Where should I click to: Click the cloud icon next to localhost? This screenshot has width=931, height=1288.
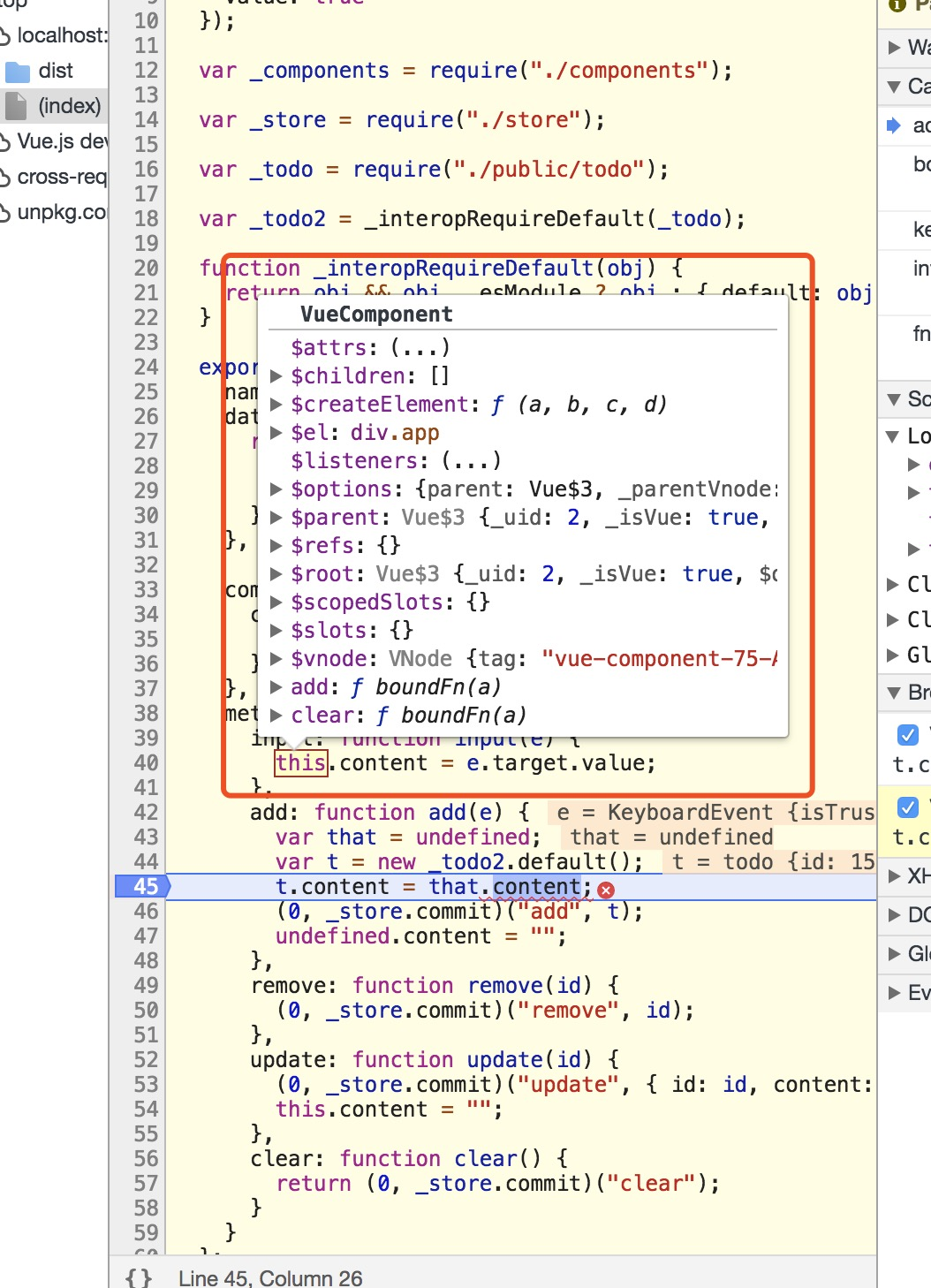pyautogui.click(x=4, y=36)
